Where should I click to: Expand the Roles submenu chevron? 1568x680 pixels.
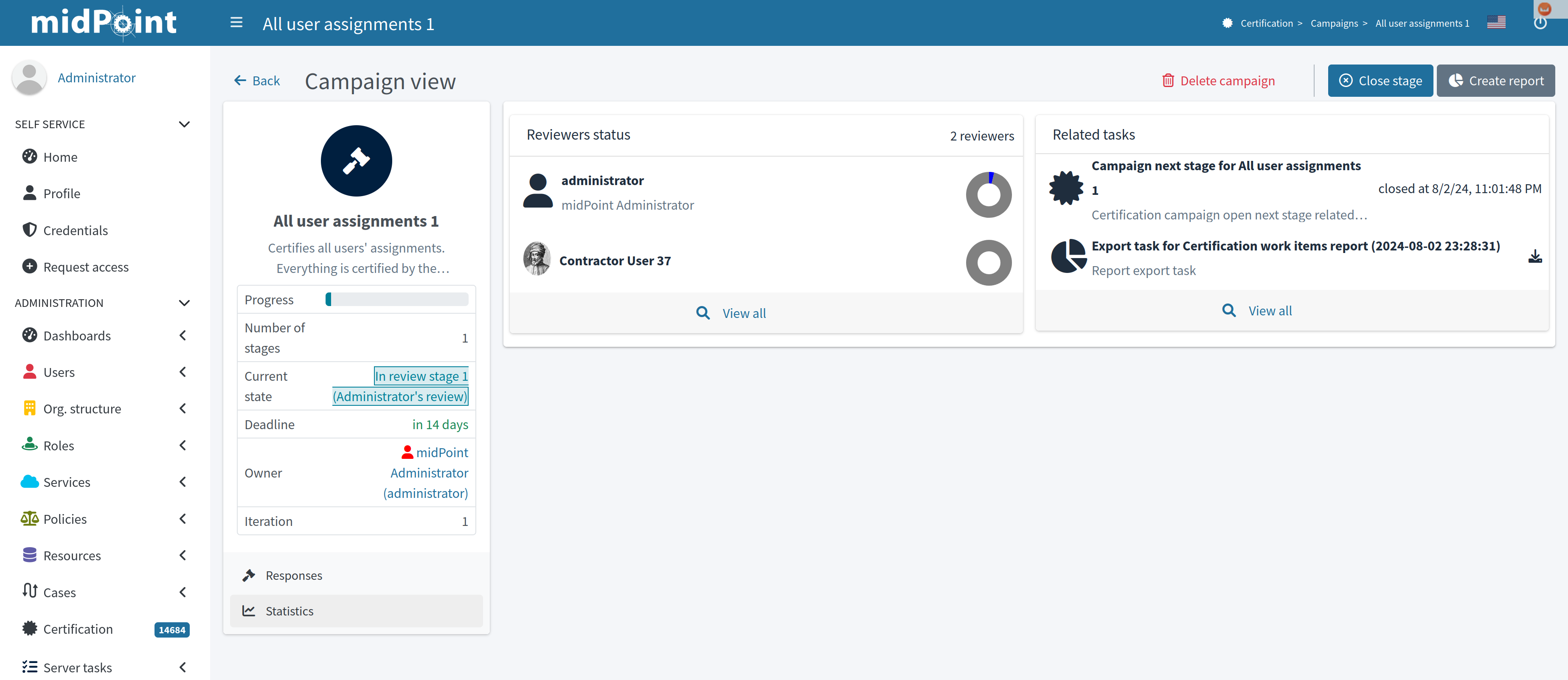coord(182,446)
